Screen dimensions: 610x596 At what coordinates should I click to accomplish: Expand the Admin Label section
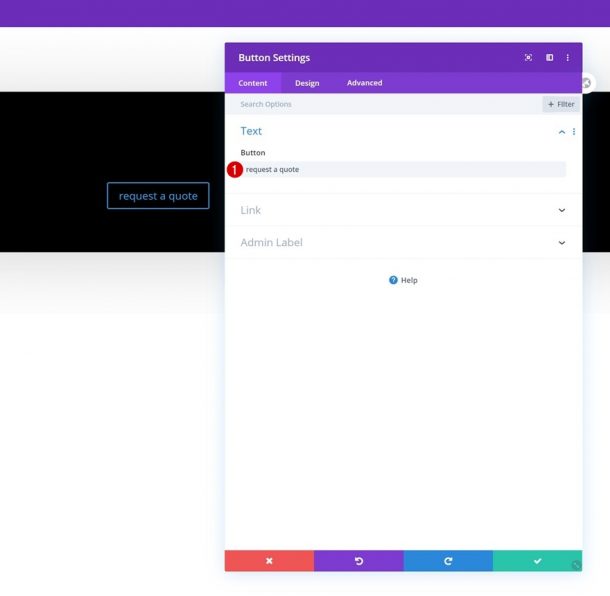(x=403, y=242)
